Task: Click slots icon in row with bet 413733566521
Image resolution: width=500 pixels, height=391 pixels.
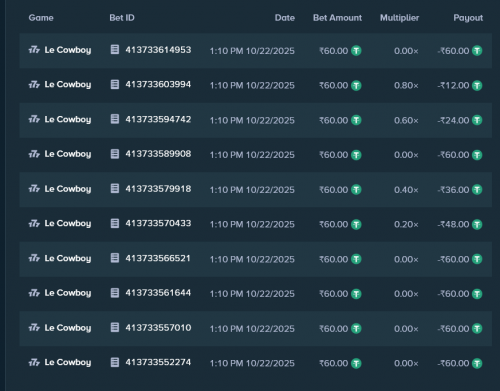Action: [x=34, y=258]
